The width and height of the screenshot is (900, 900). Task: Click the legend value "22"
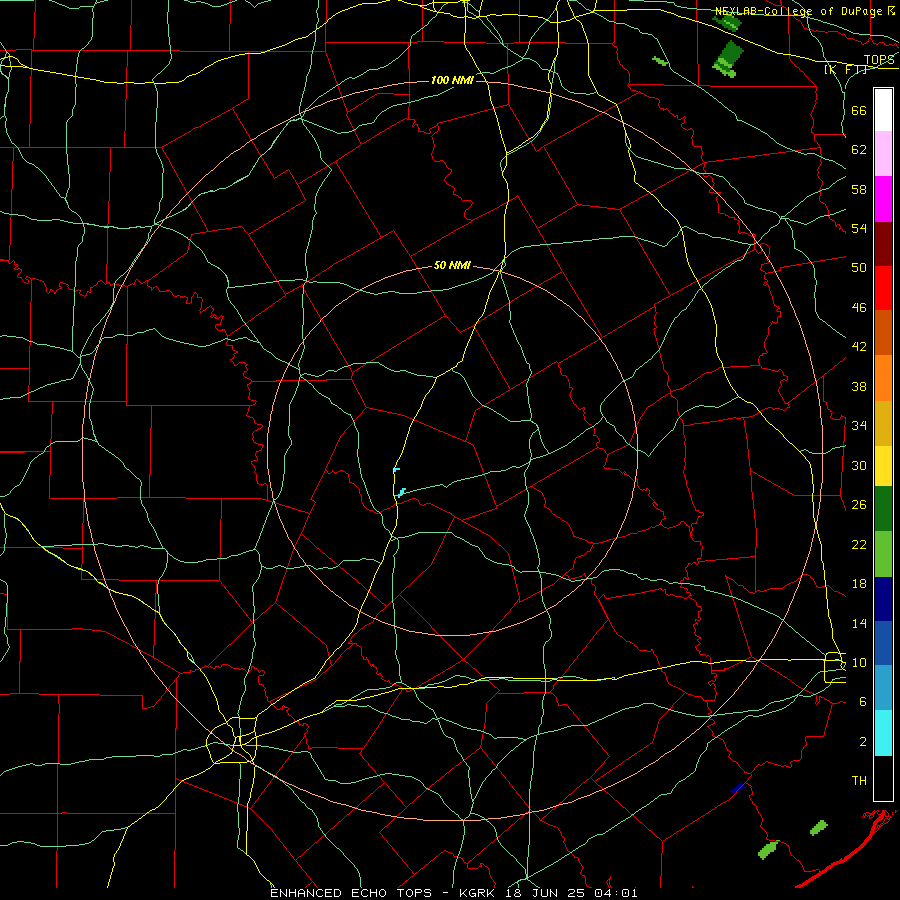[x=859, y=544]
